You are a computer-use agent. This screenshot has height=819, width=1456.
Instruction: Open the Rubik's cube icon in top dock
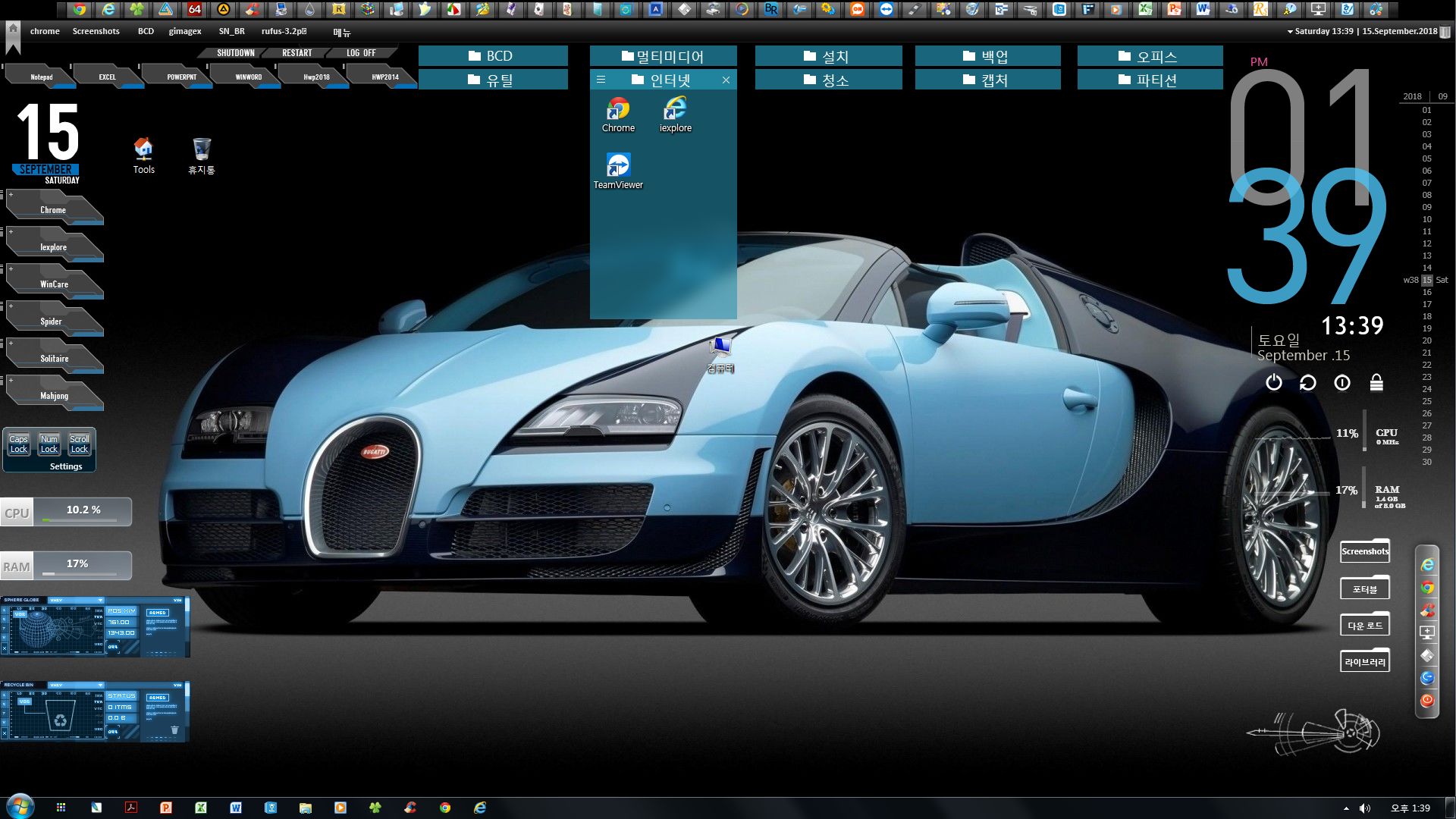point(368,9)
